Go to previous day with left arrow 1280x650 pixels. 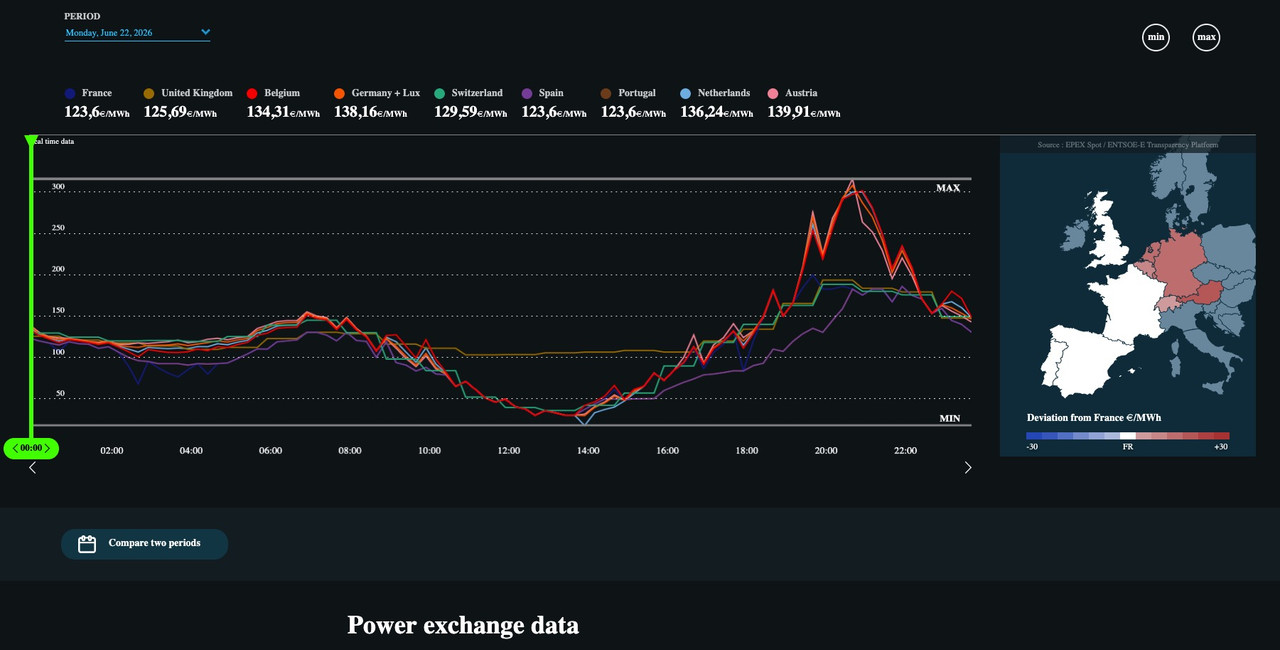32,467
